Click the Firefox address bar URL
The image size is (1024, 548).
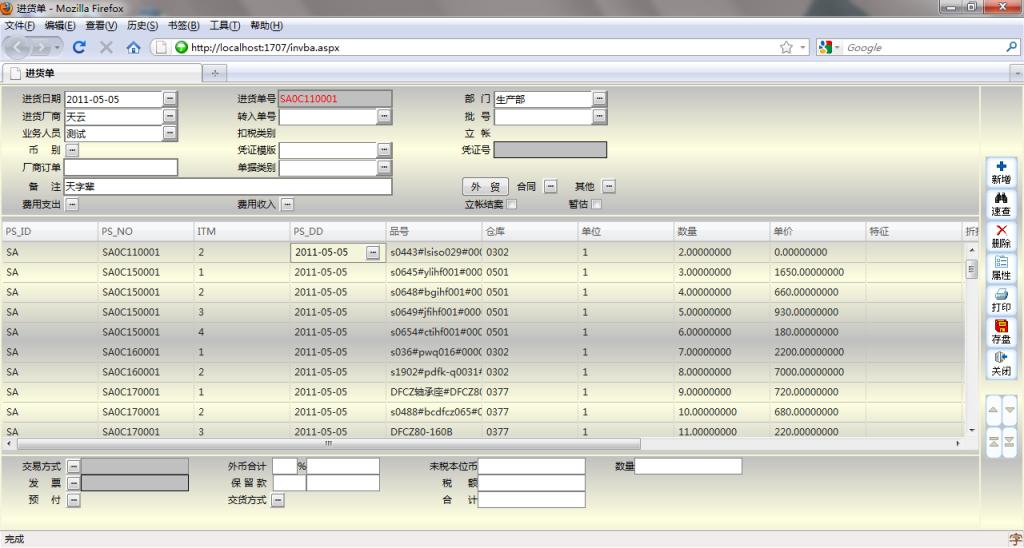click(x=265, y=48)
